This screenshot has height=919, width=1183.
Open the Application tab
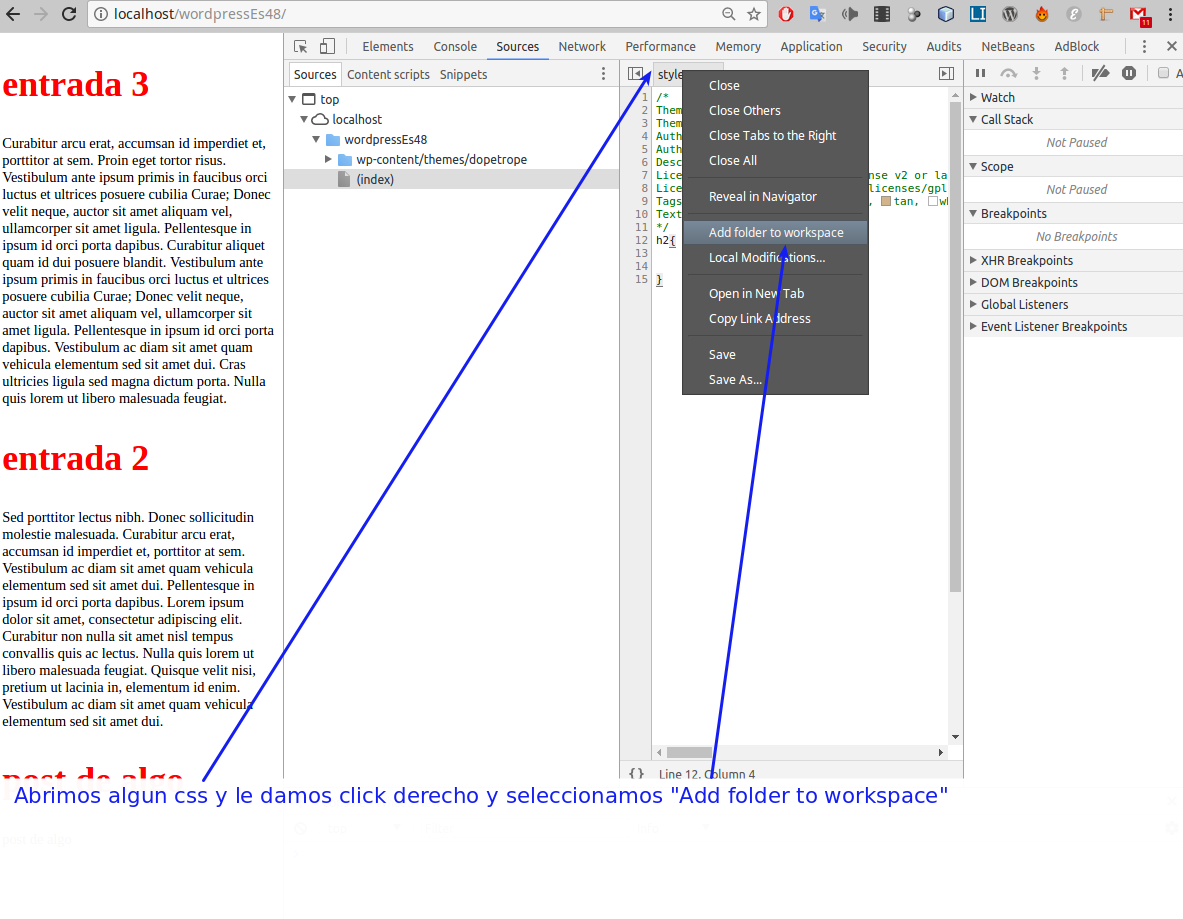(811, 46)
